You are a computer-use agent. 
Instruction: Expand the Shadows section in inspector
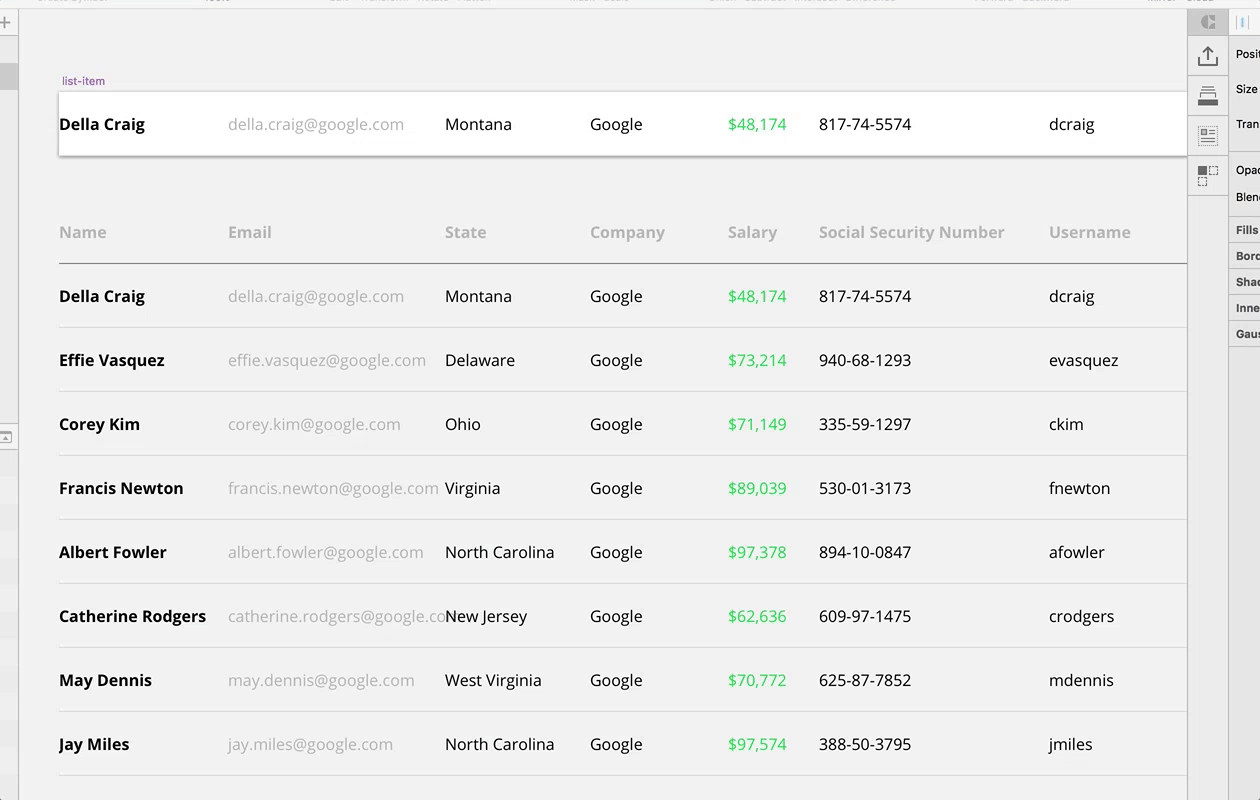pyautogui.click(x=1246, y=282)
